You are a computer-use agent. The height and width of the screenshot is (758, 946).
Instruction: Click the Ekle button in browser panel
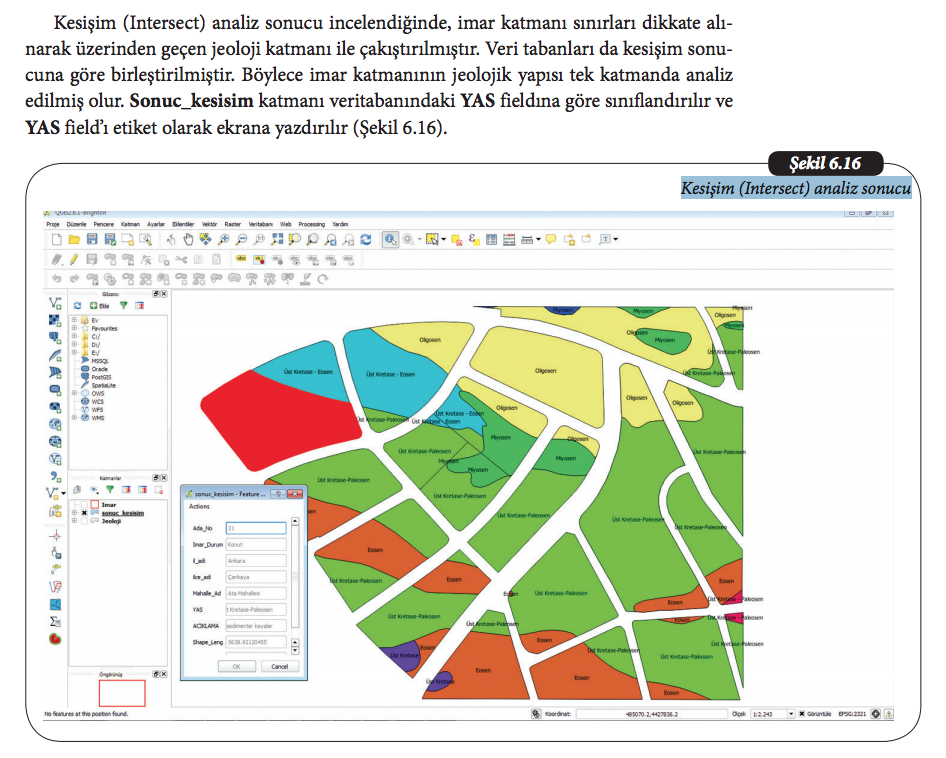[x=100, y=305]
